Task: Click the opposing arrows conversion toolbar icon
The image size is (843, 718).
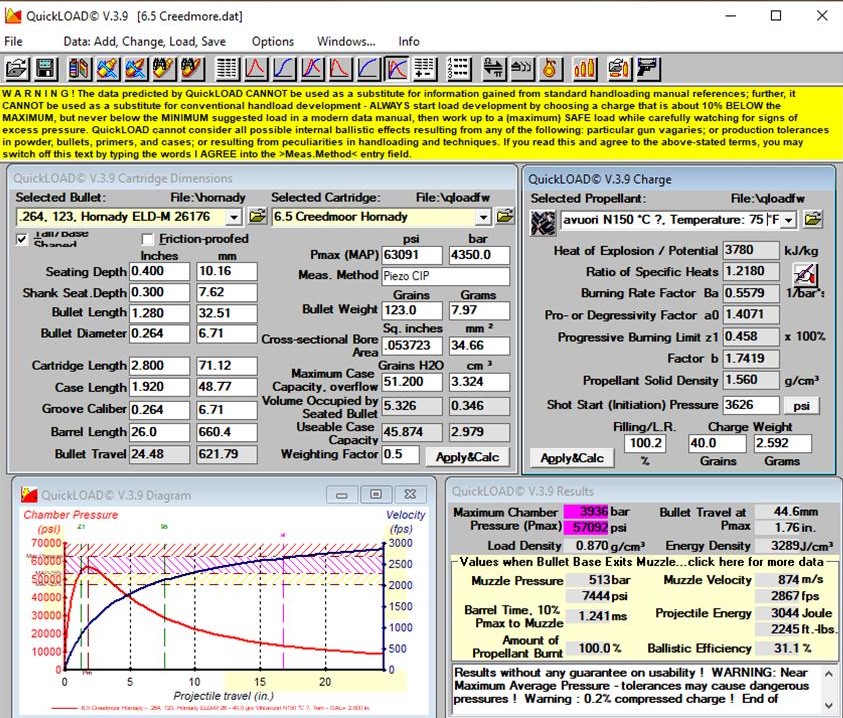Action: (x=492, y=69)
